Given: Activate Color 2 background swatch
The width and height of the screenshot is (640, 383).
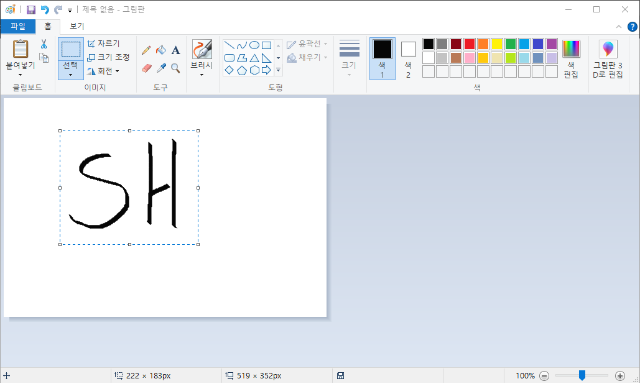Looking at the screenshot, I should tap(408, 58).
